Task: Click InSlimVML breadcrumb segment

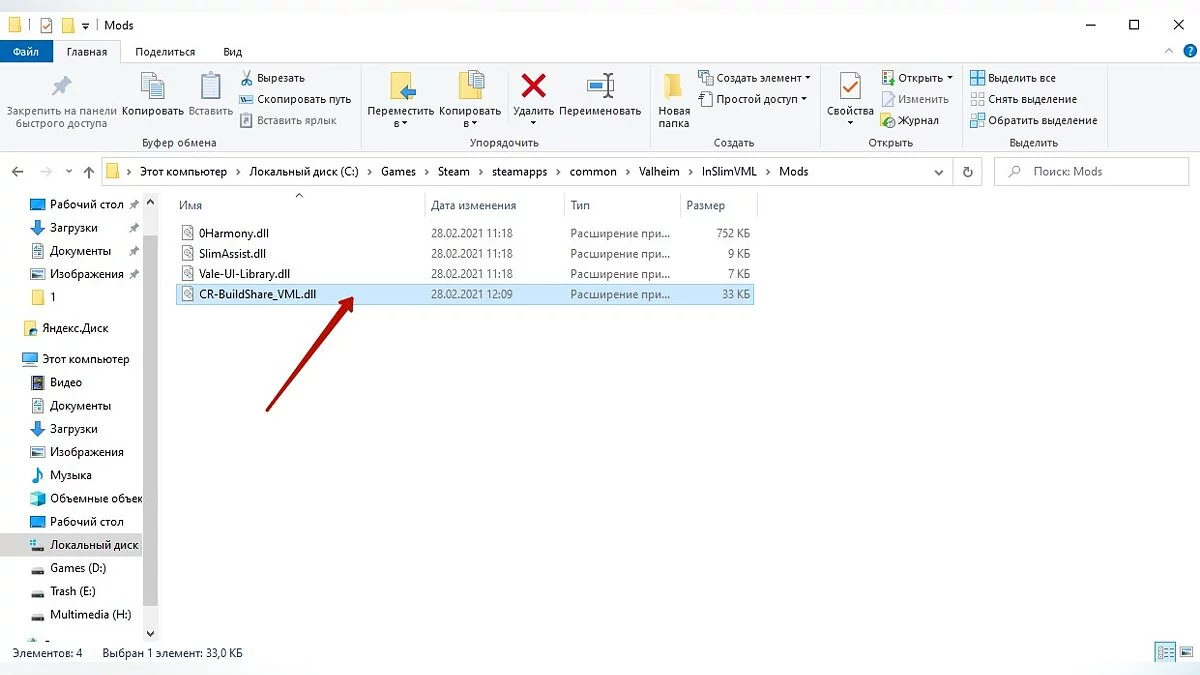Action: point(730,172)
